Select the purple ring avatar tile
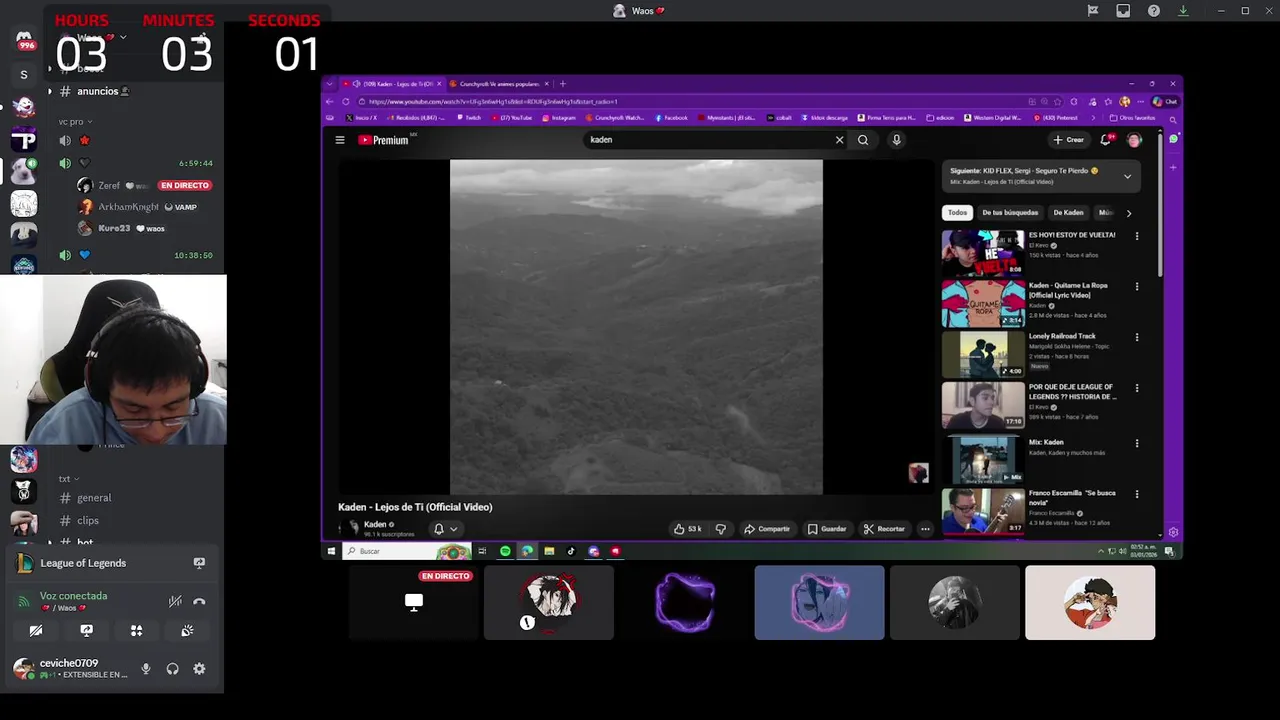 684,603
